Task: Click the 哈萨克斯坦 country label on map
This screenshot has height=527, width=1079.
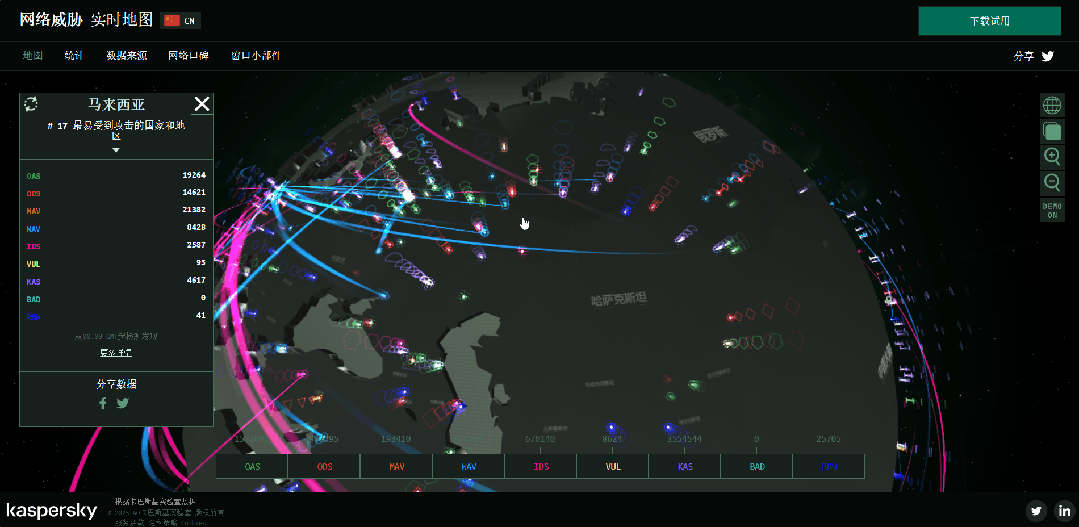Action: (619, 299)
